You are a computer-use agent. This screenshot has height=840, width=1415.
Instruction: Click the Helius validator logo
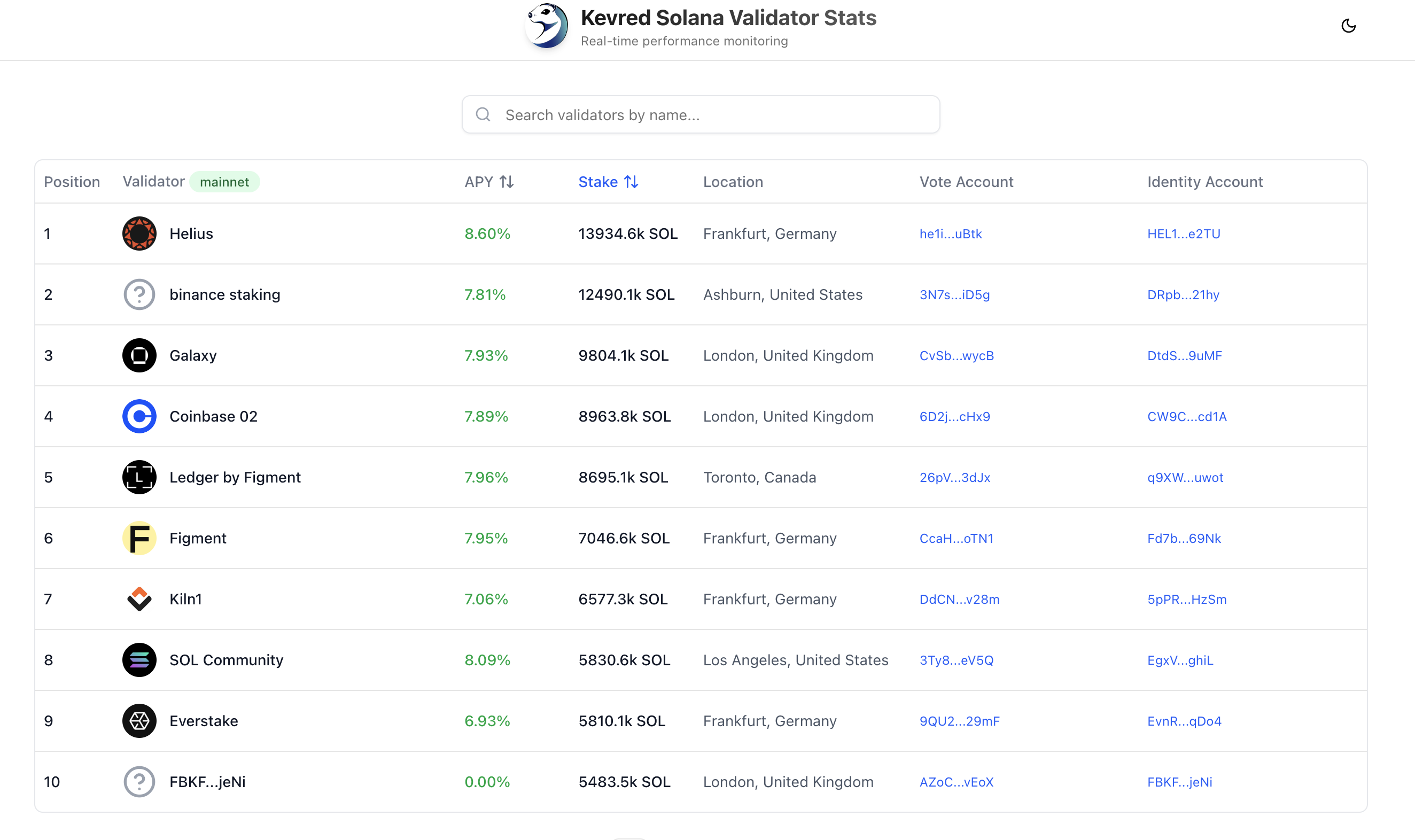point(139,234)
